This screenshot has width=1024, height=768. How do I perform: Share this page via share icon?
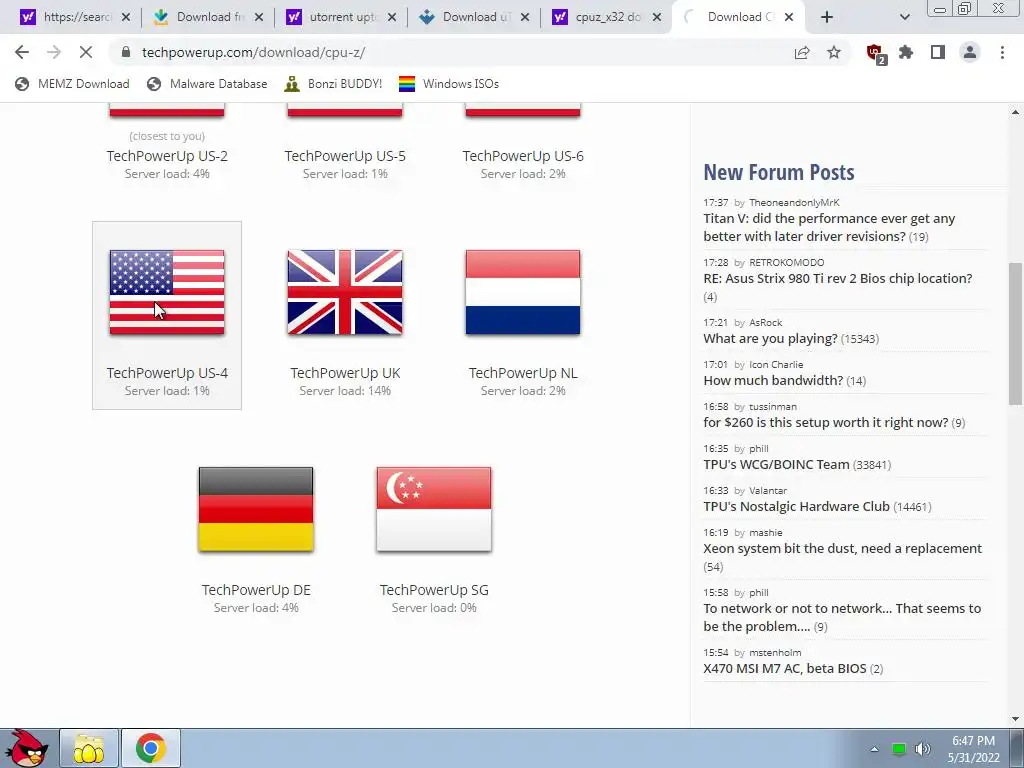(x=802, y=52)
